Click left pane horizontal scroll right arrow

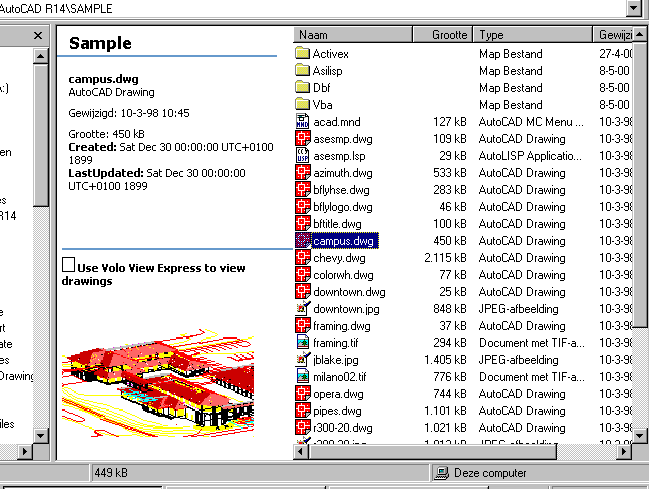pos(25,451)
